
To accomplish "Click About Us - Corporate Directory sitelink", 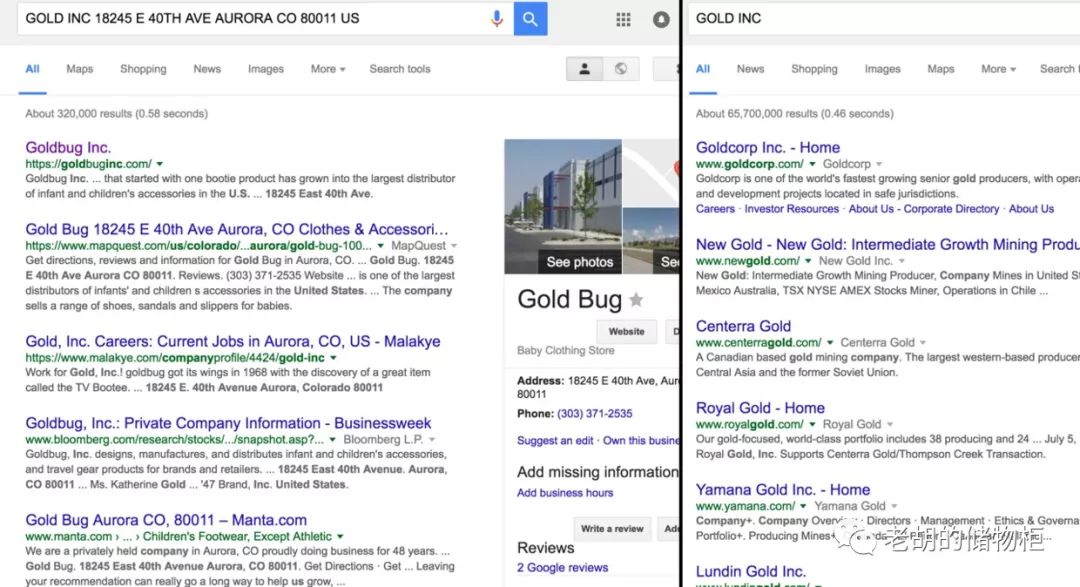I will [924, 209].
